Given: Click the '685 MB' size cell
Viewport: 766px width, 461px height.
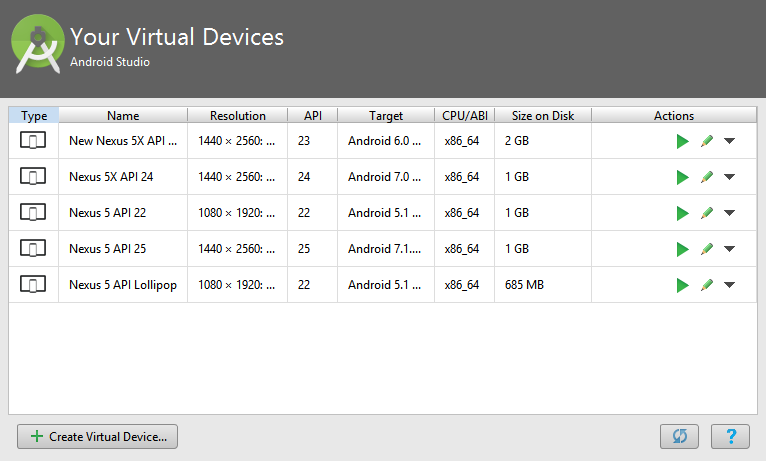Looking at the screenshot, I should [x=543, y=285].
